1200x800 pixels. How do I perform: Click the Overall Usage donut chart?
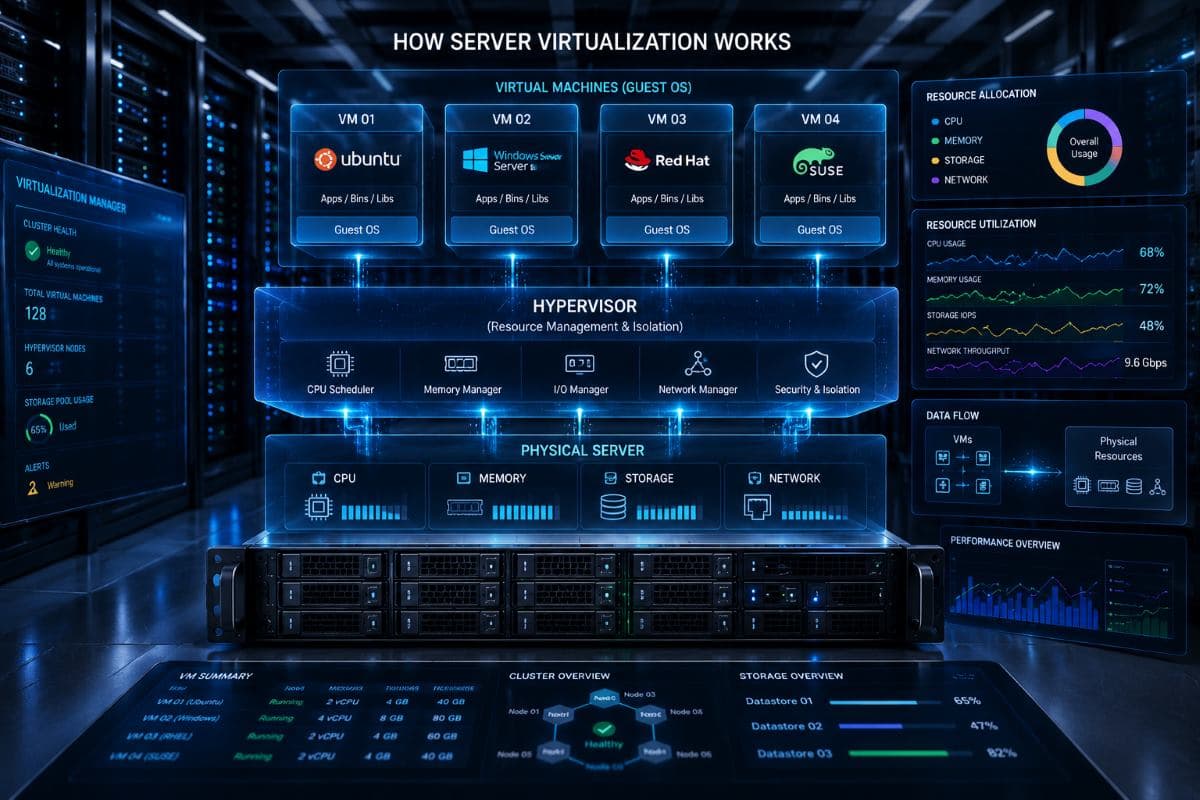tap(1084, 148)
